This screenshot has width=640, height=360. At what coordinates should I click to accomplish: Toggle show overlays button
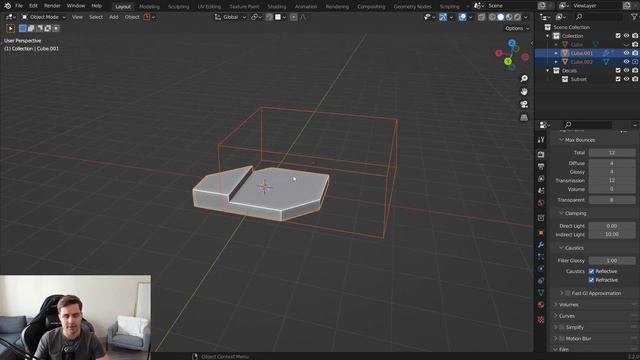click(462, 17)
